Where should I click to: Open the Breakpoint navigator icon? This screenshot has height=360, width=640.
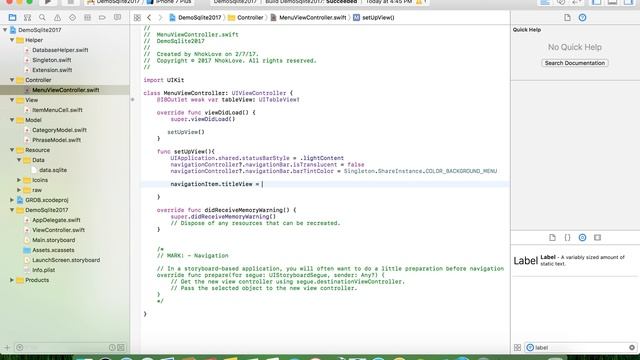point(102,18)
